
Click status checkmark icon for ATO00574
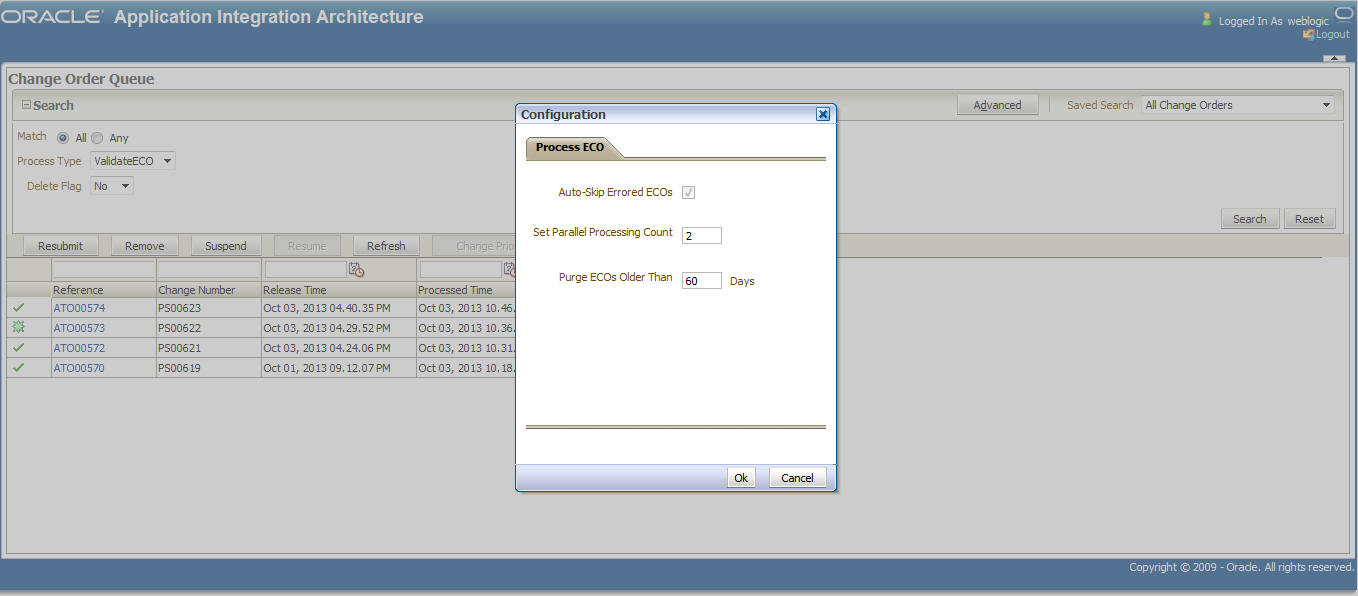coord(18,308)
